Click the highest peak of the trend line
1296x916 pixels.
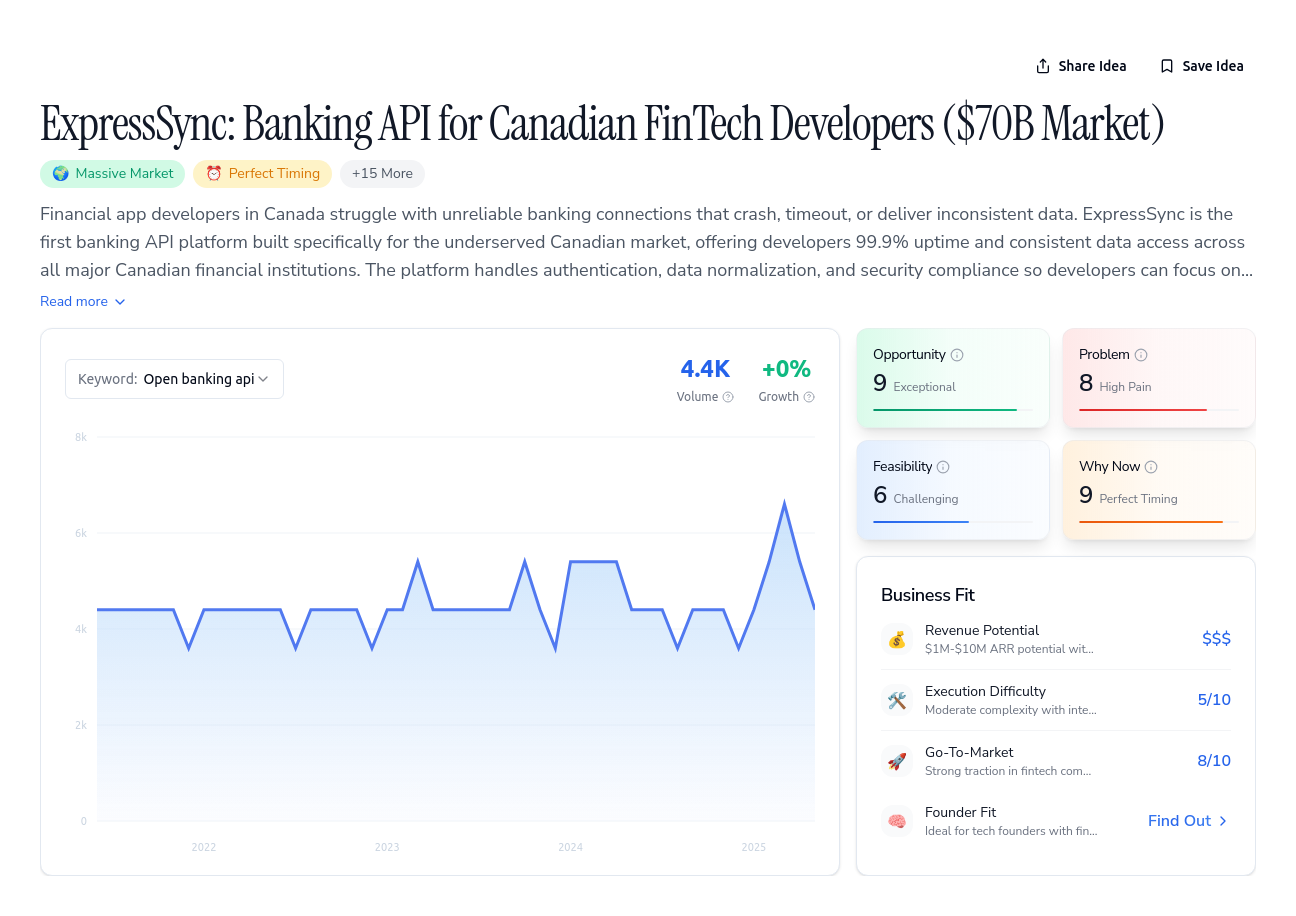click(x=785, y=504)
